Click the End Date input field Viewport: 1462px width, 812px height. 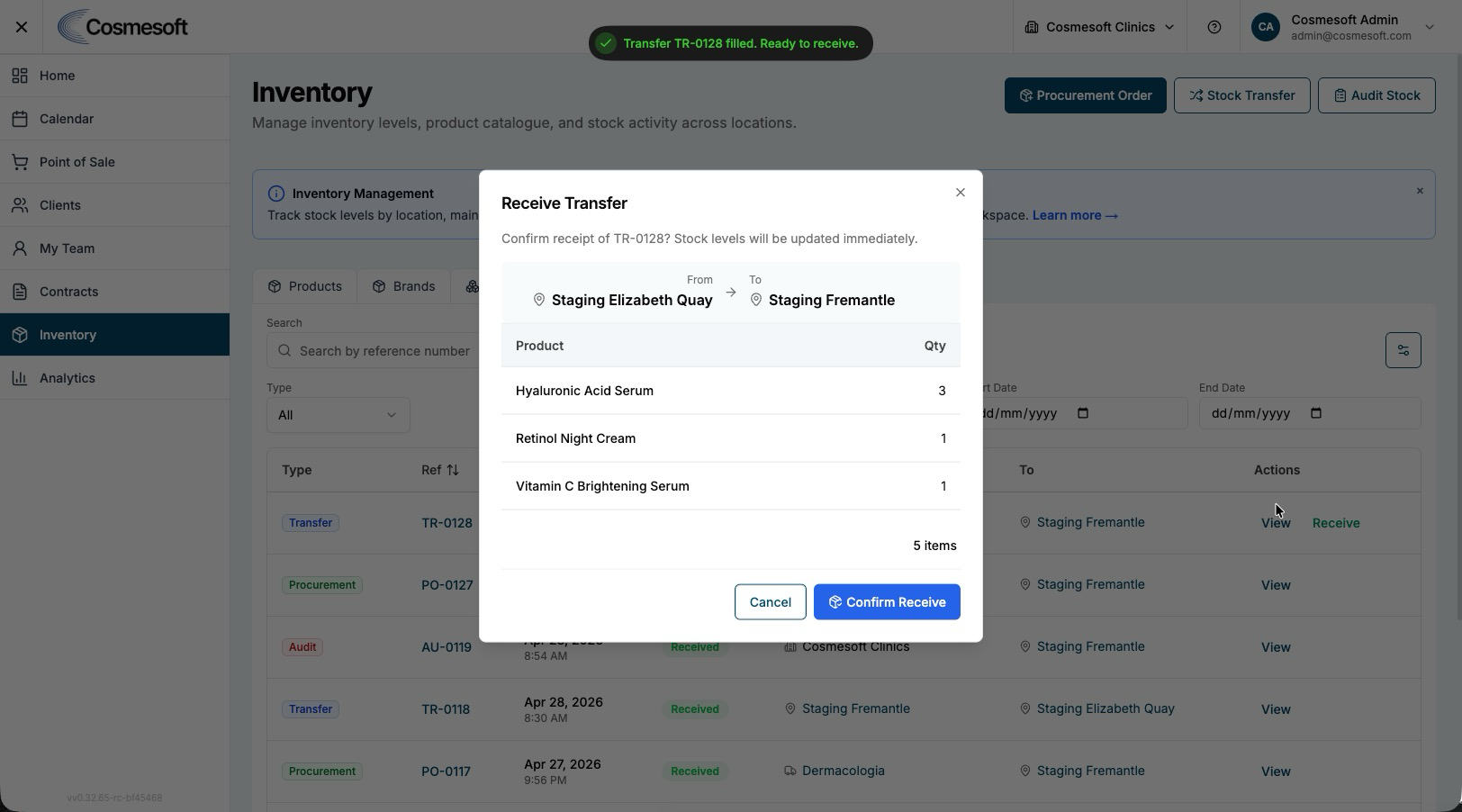click(1310, 413)
